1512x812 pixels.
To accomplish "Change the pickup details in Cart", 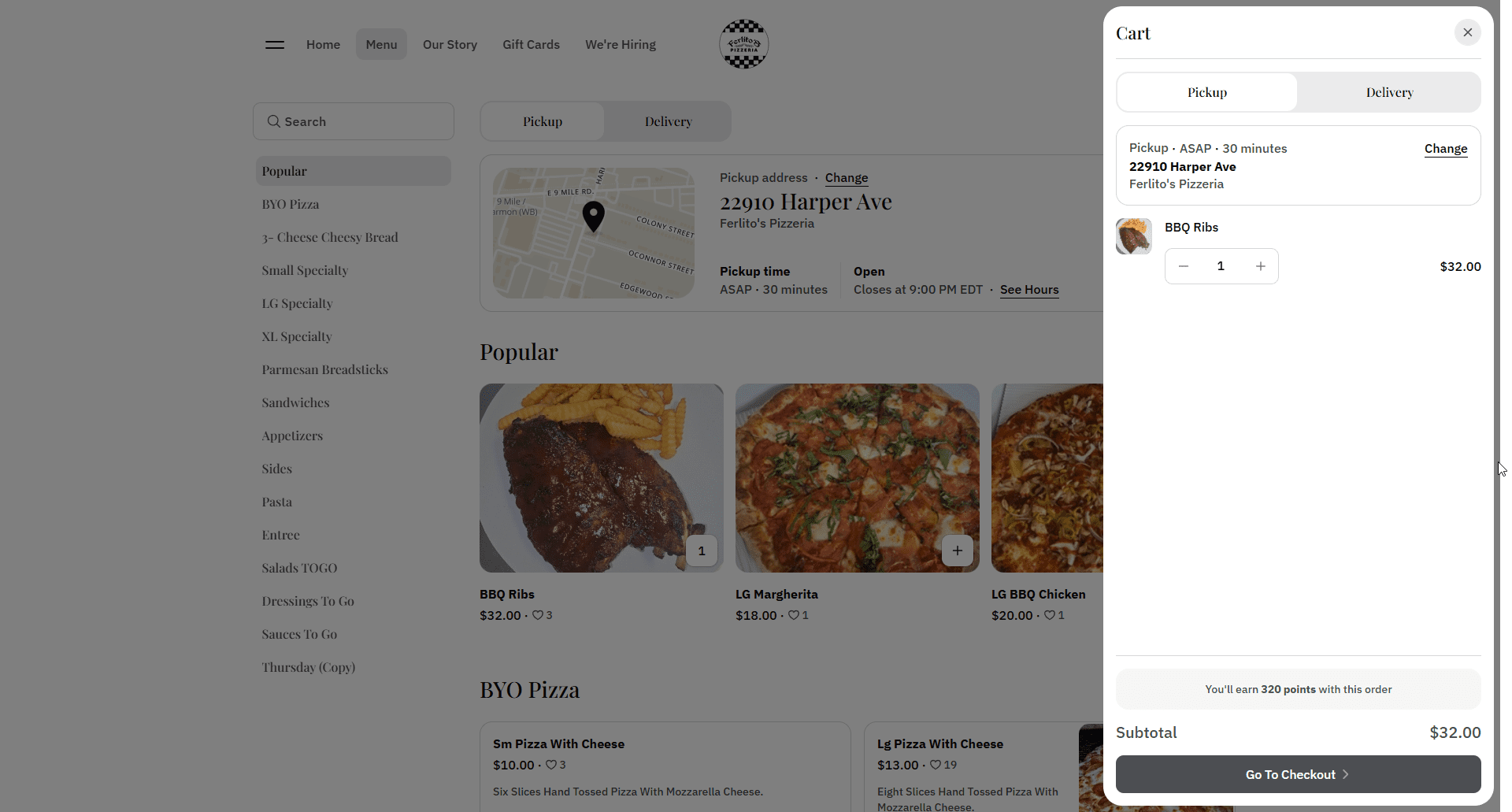I will pos(1445,149).
